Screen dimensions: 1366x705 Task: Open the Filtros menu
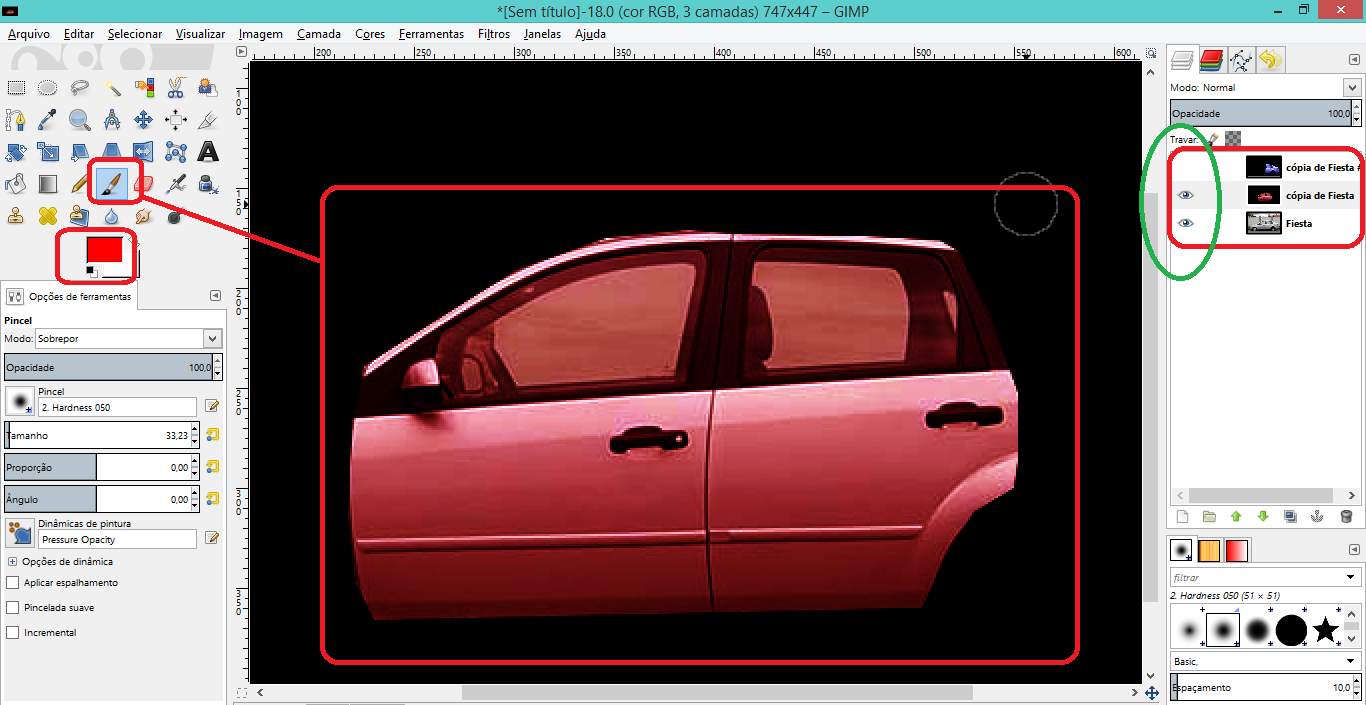pyautogui.click(x=493, y=34)
